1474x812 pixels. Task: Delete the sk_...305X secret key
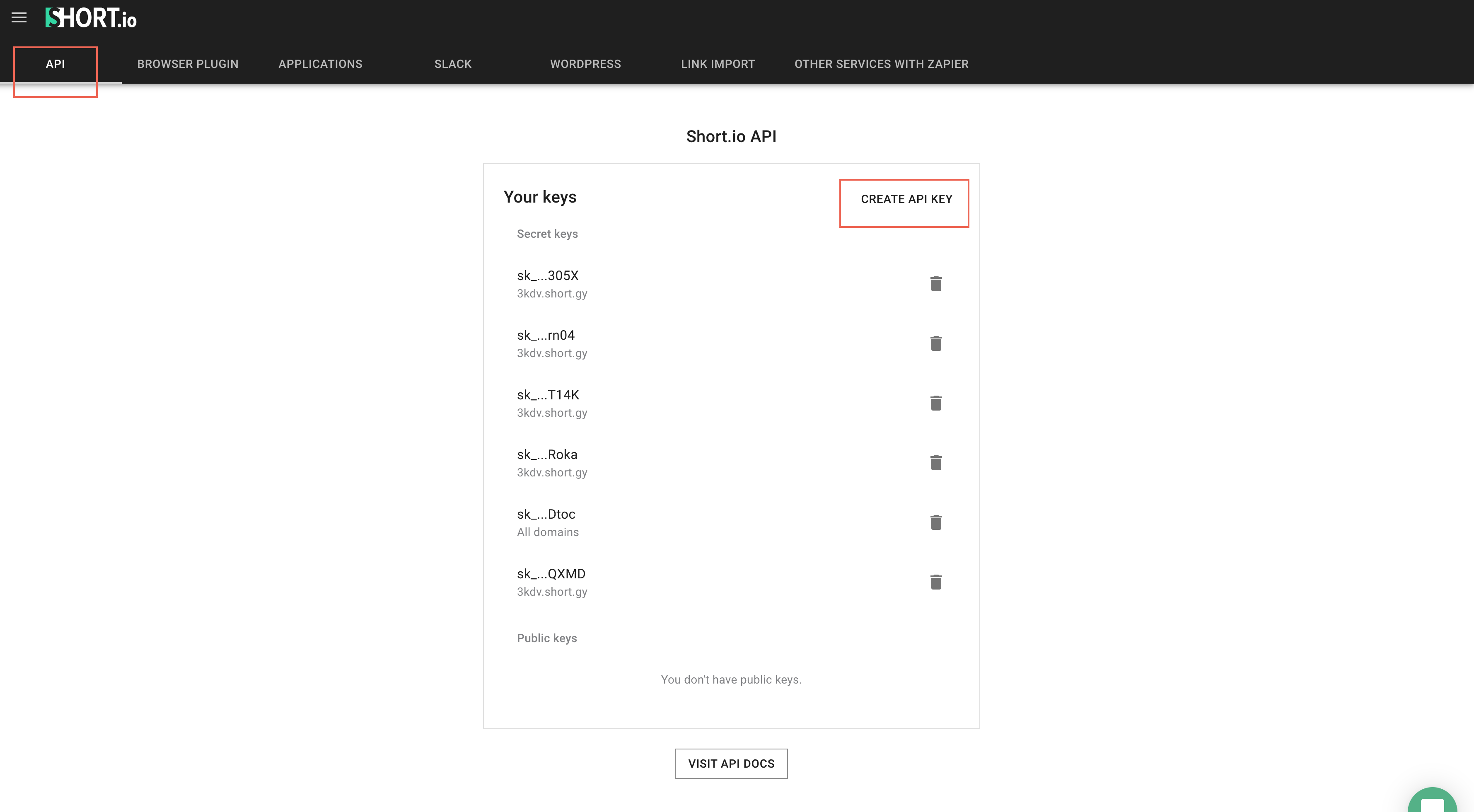click(x=935, y=284)
